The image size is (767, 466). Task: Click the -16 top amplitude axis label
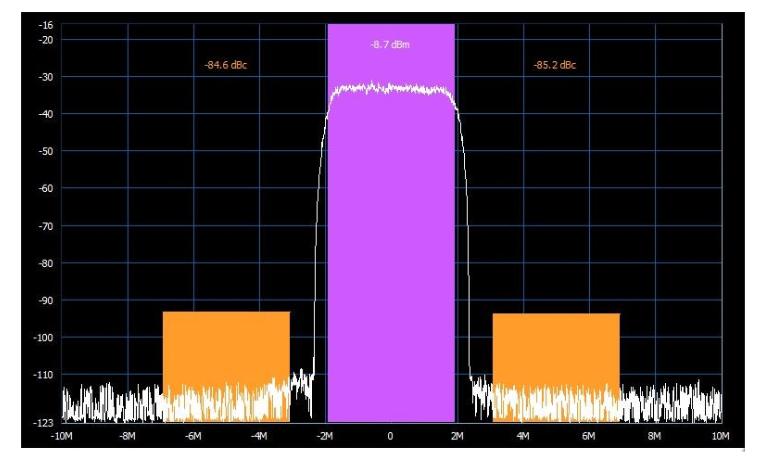tap(47, 25)
